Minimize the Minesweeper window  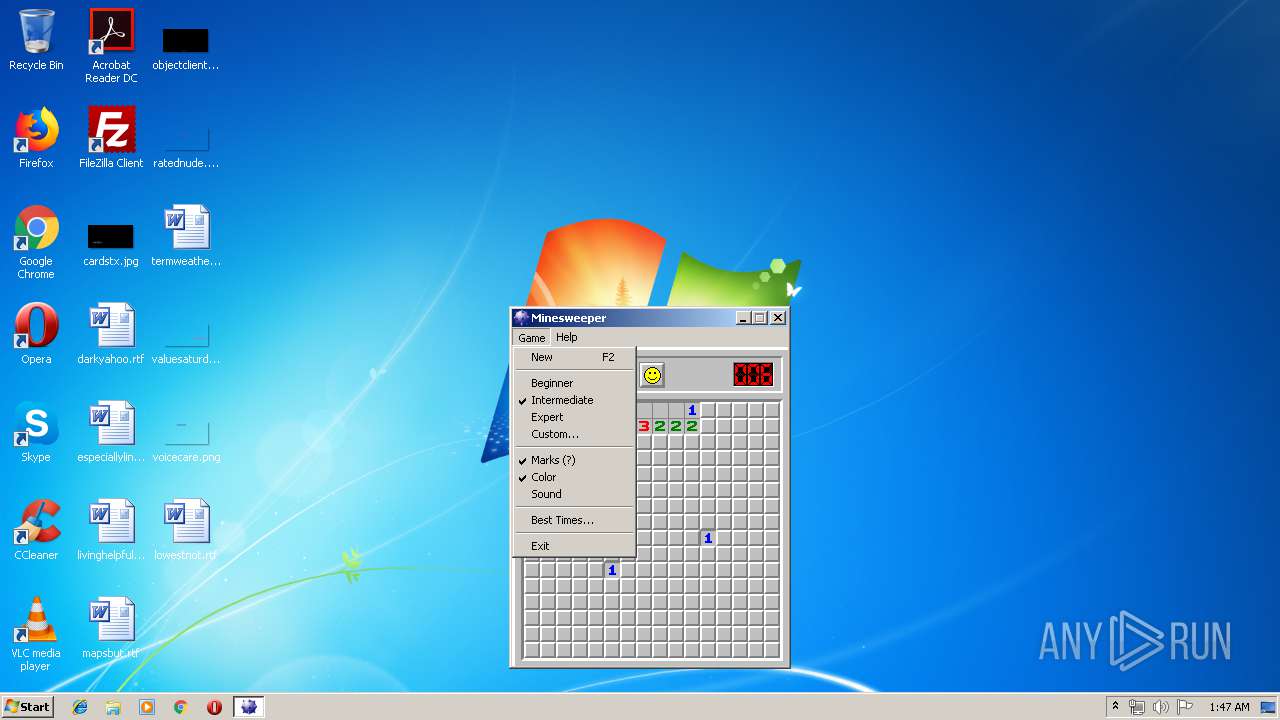click(x=743, y=318)
